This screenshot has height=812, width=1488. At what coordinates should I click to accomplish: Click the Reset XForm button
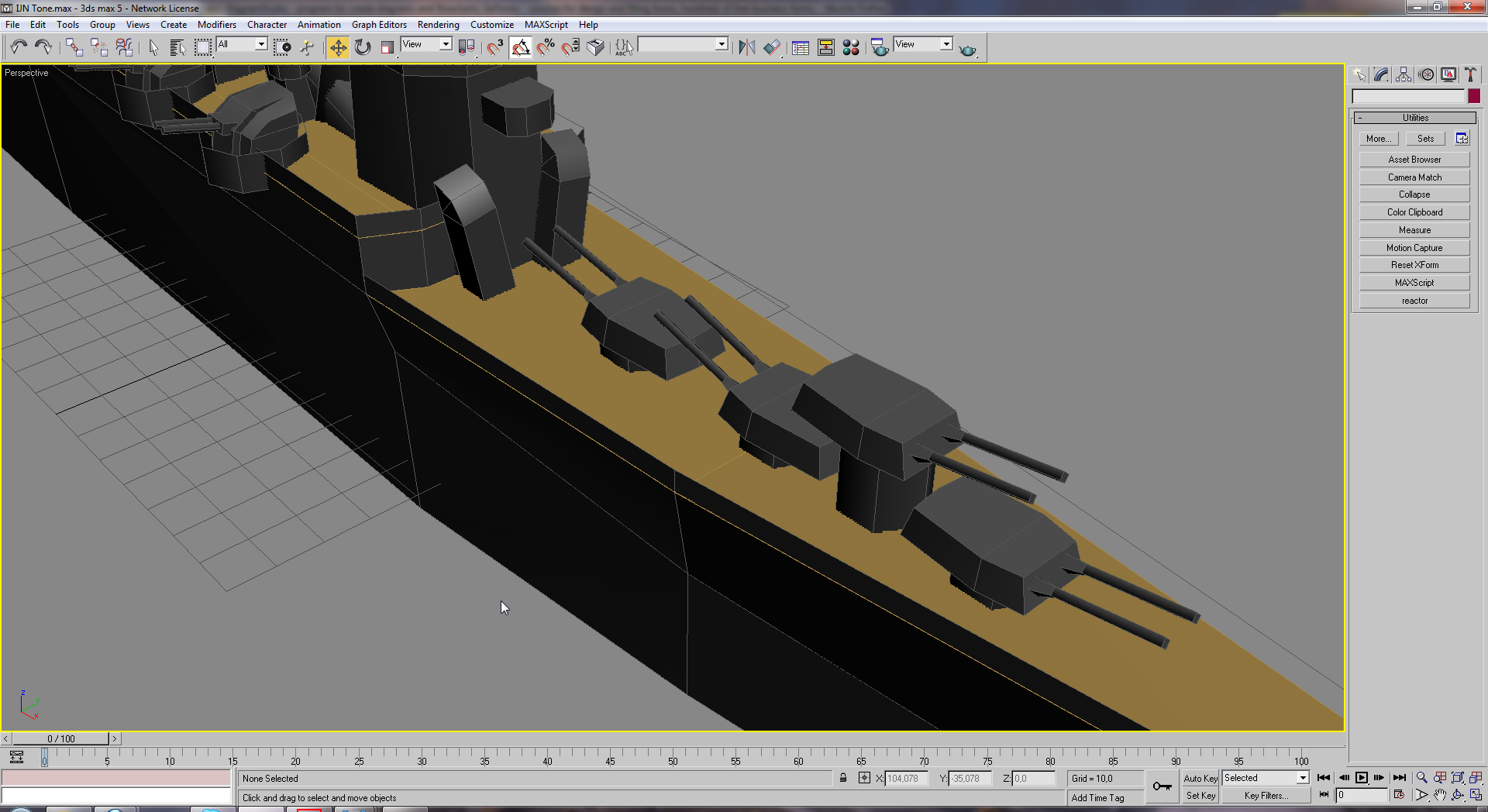click(1414, 265)
